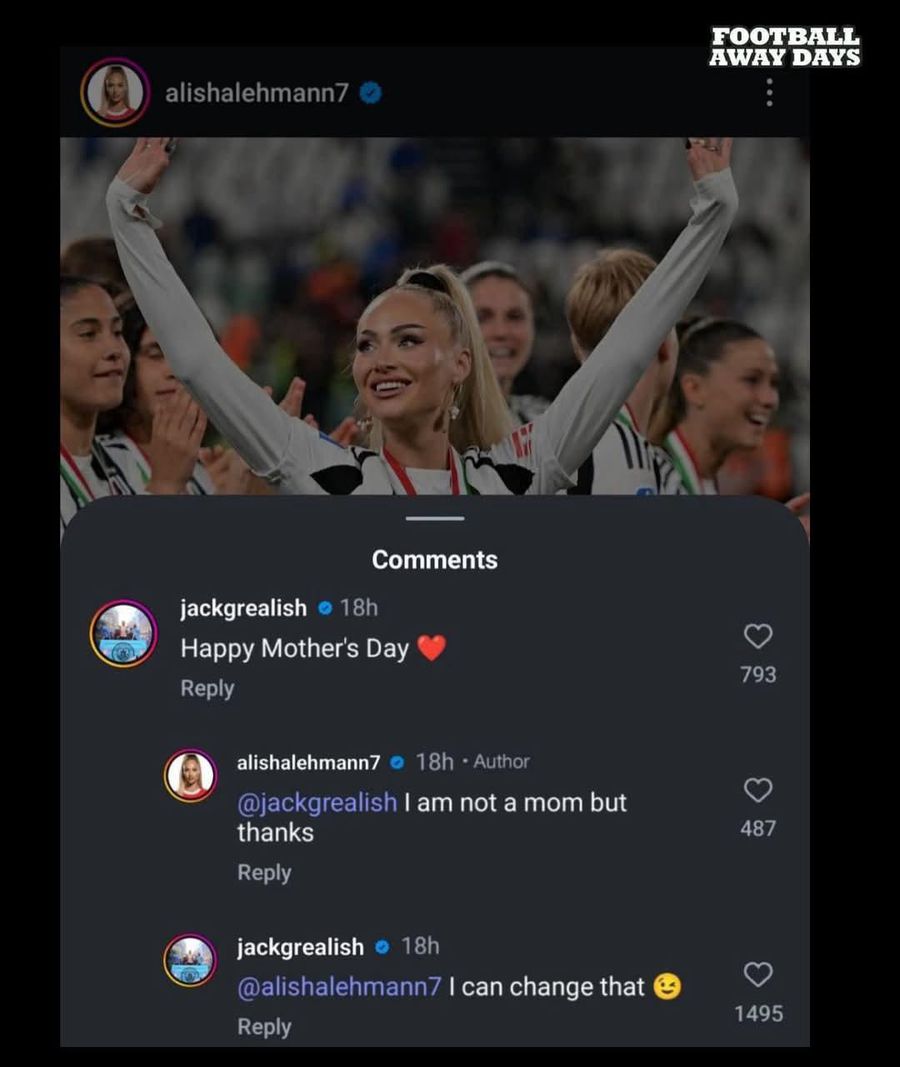
Task: Like the 'I can change that' reply
Action: (758, 974)
